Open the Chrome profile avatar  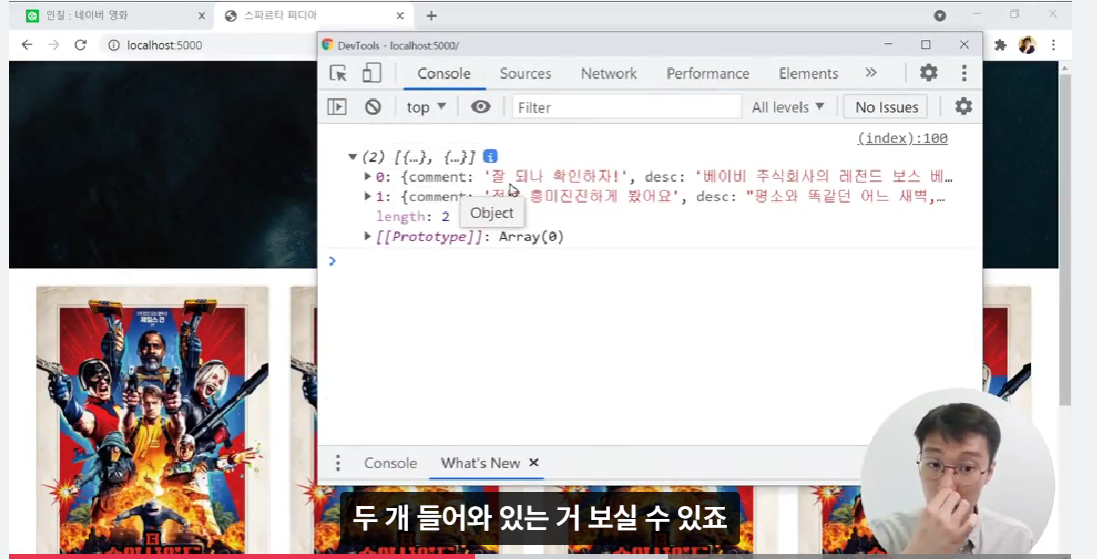(1027, 45)
